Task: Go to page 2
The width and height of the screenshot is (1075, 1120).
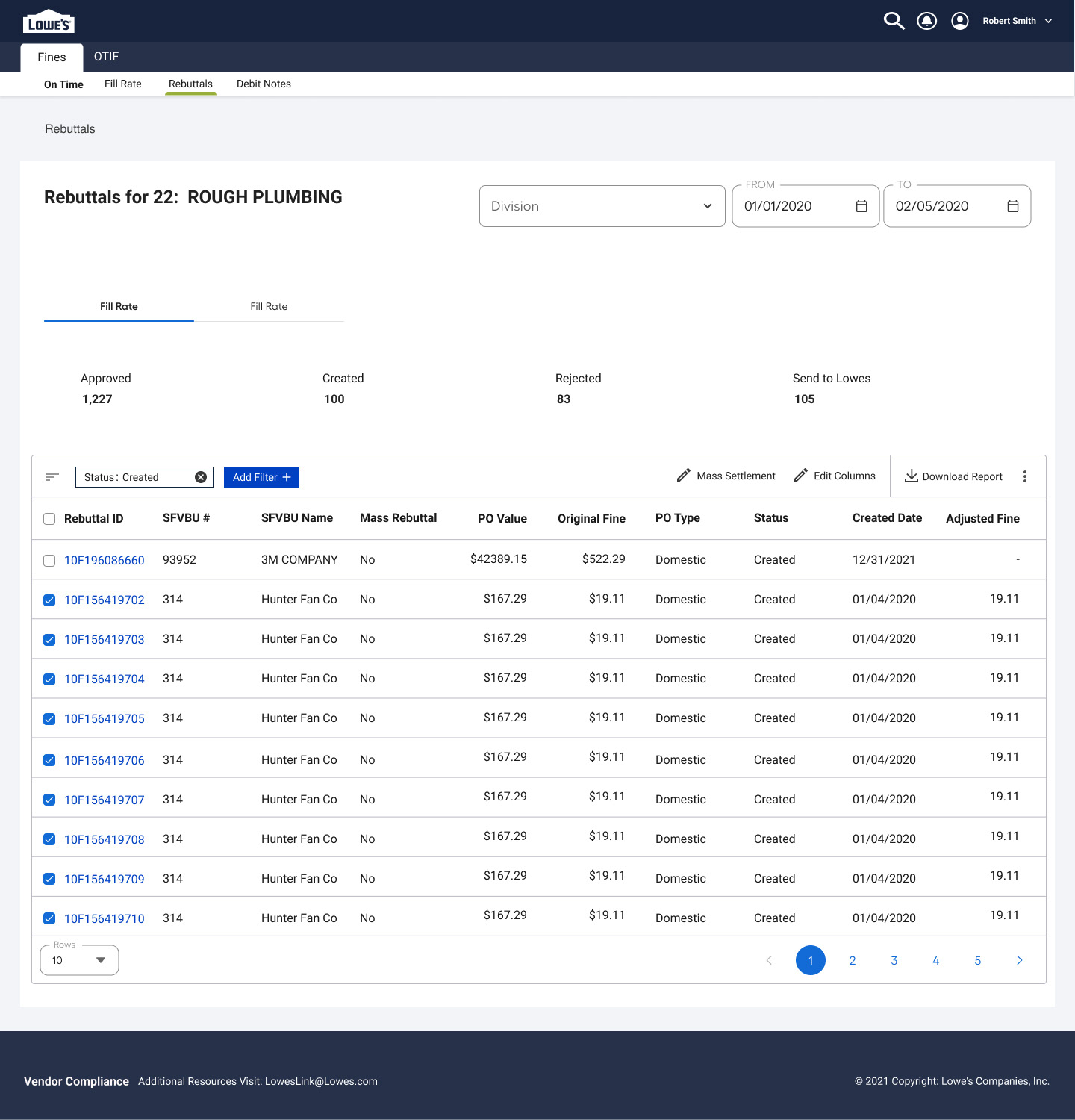Action: click(853, 961)
